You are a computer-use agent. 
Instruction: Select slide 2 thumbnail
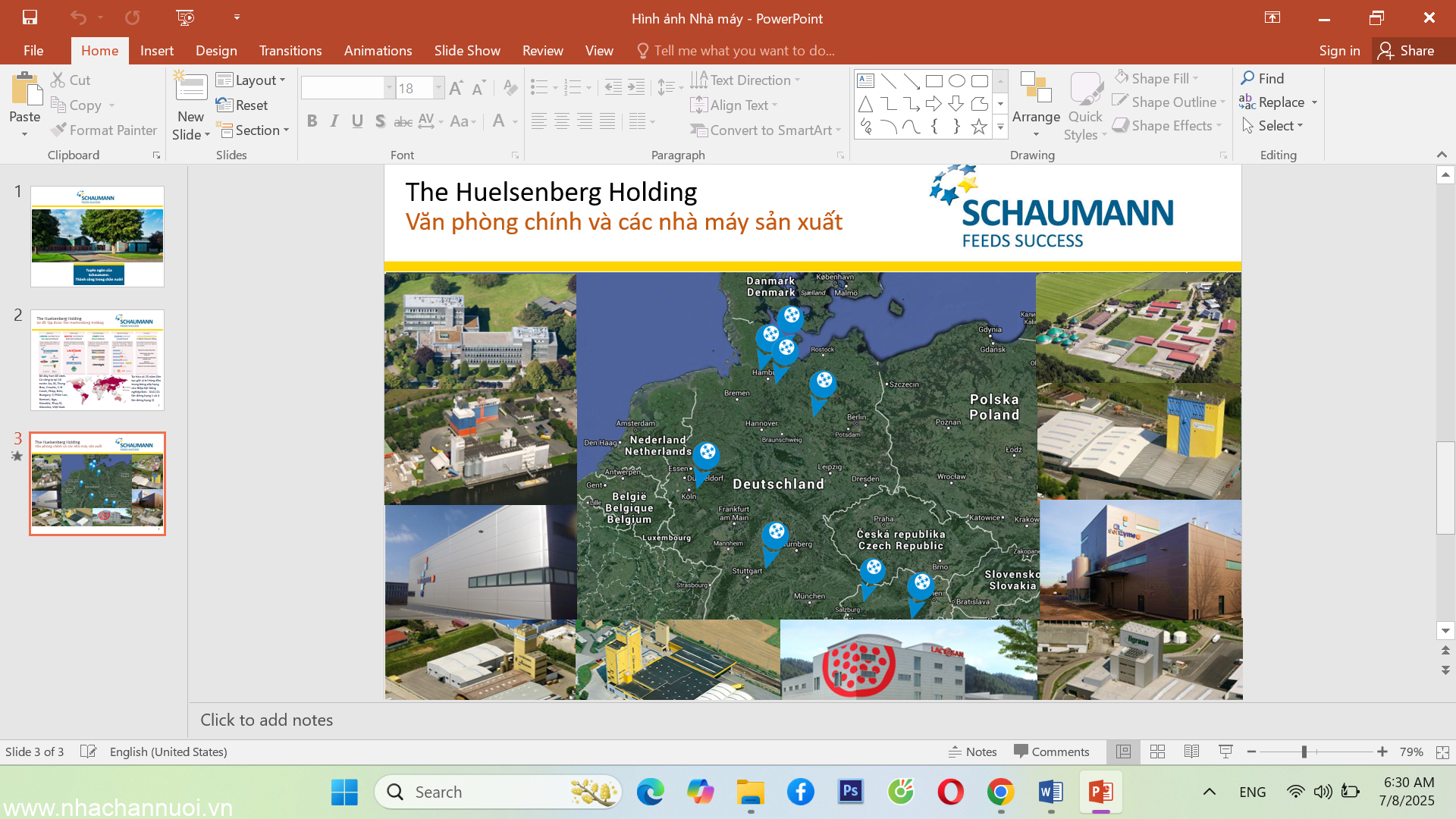pos(97,359)
